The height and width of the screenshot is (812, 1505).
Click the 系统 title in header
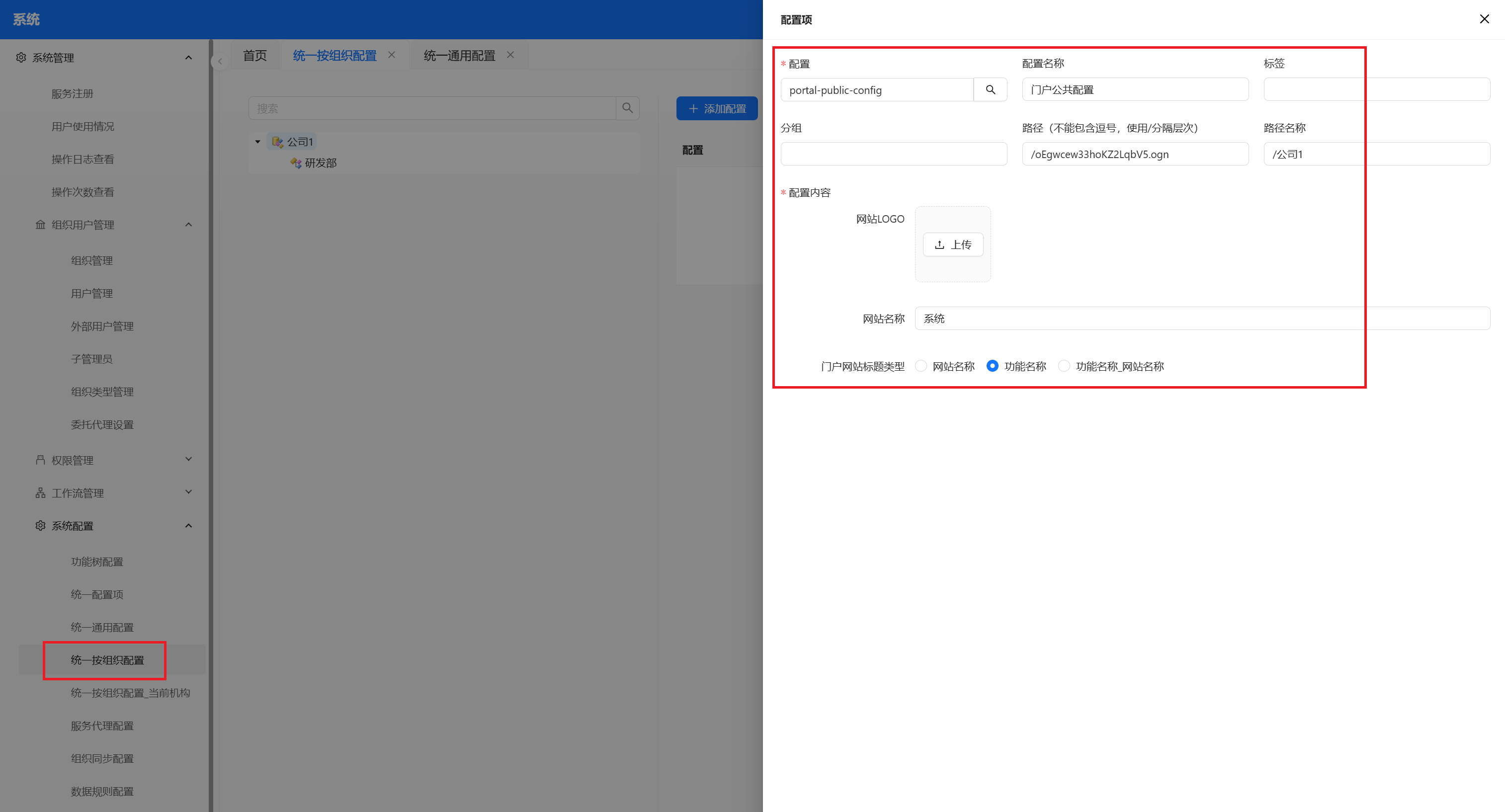26,19
